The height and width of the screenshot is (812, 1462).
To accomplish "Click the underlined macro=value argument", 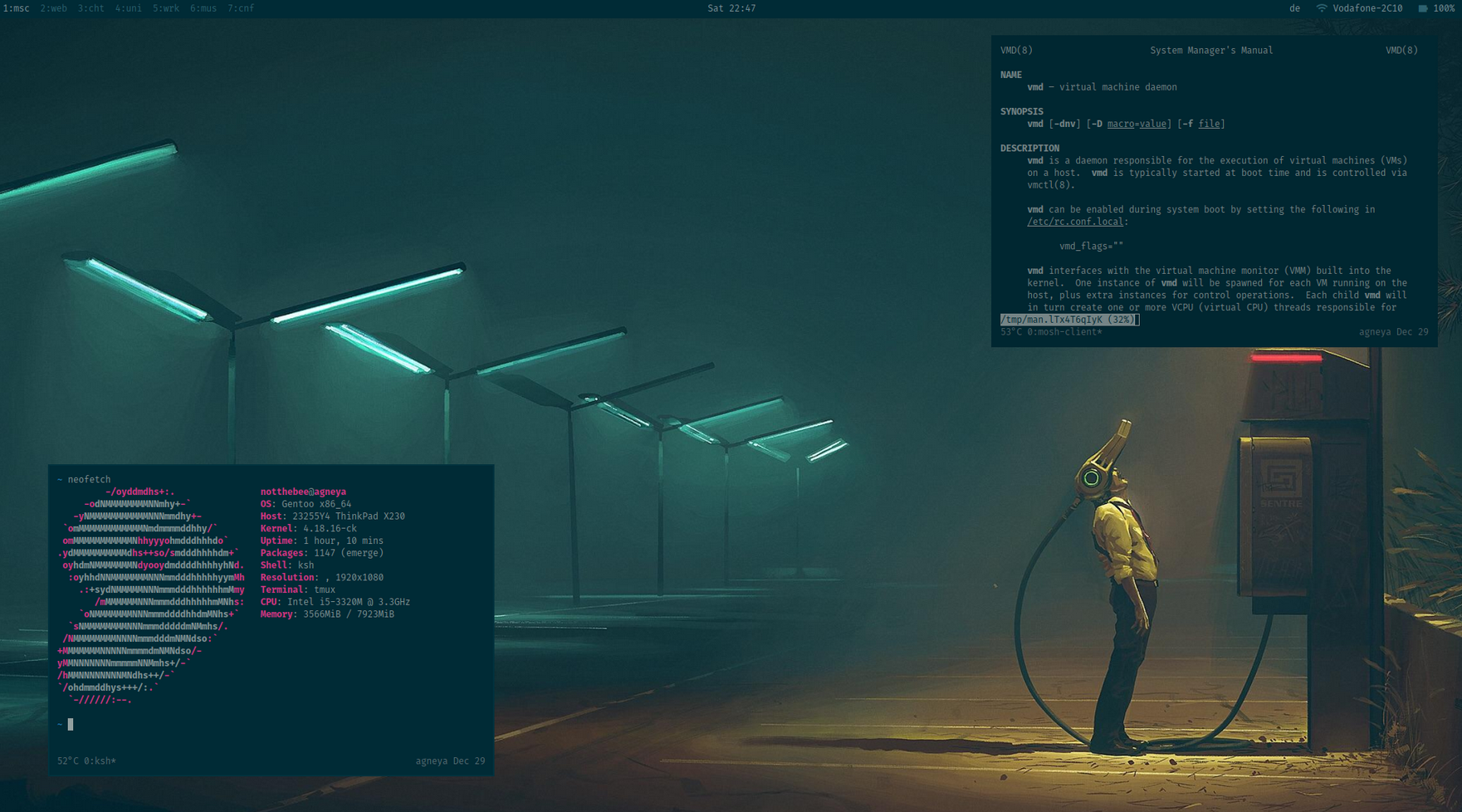I will pos(1137,125).
